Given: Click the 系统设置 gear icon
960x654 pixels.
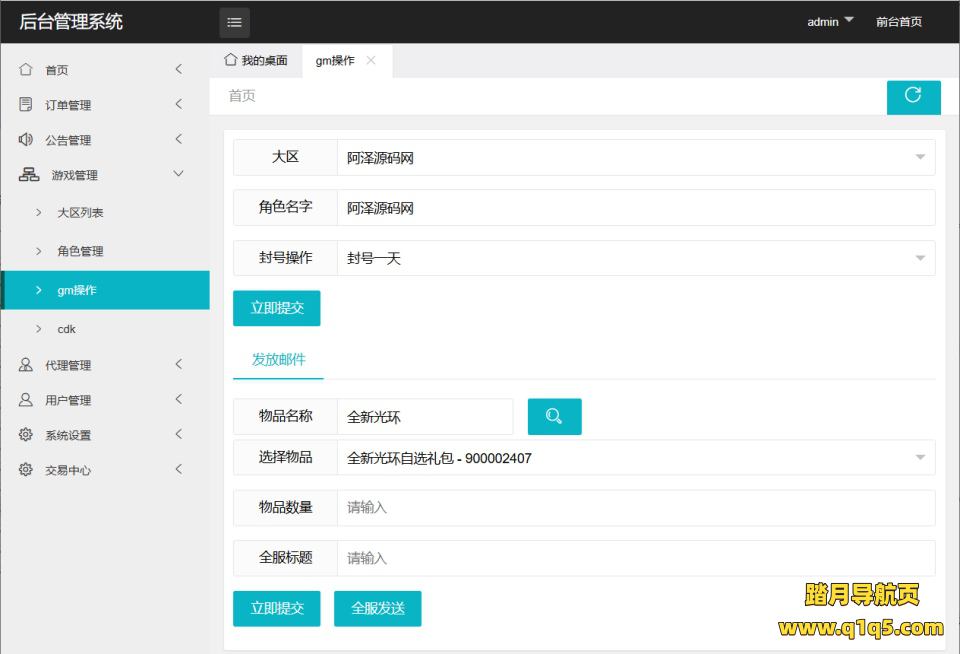Looking at the screenshot, I should (x=26, y=435).
